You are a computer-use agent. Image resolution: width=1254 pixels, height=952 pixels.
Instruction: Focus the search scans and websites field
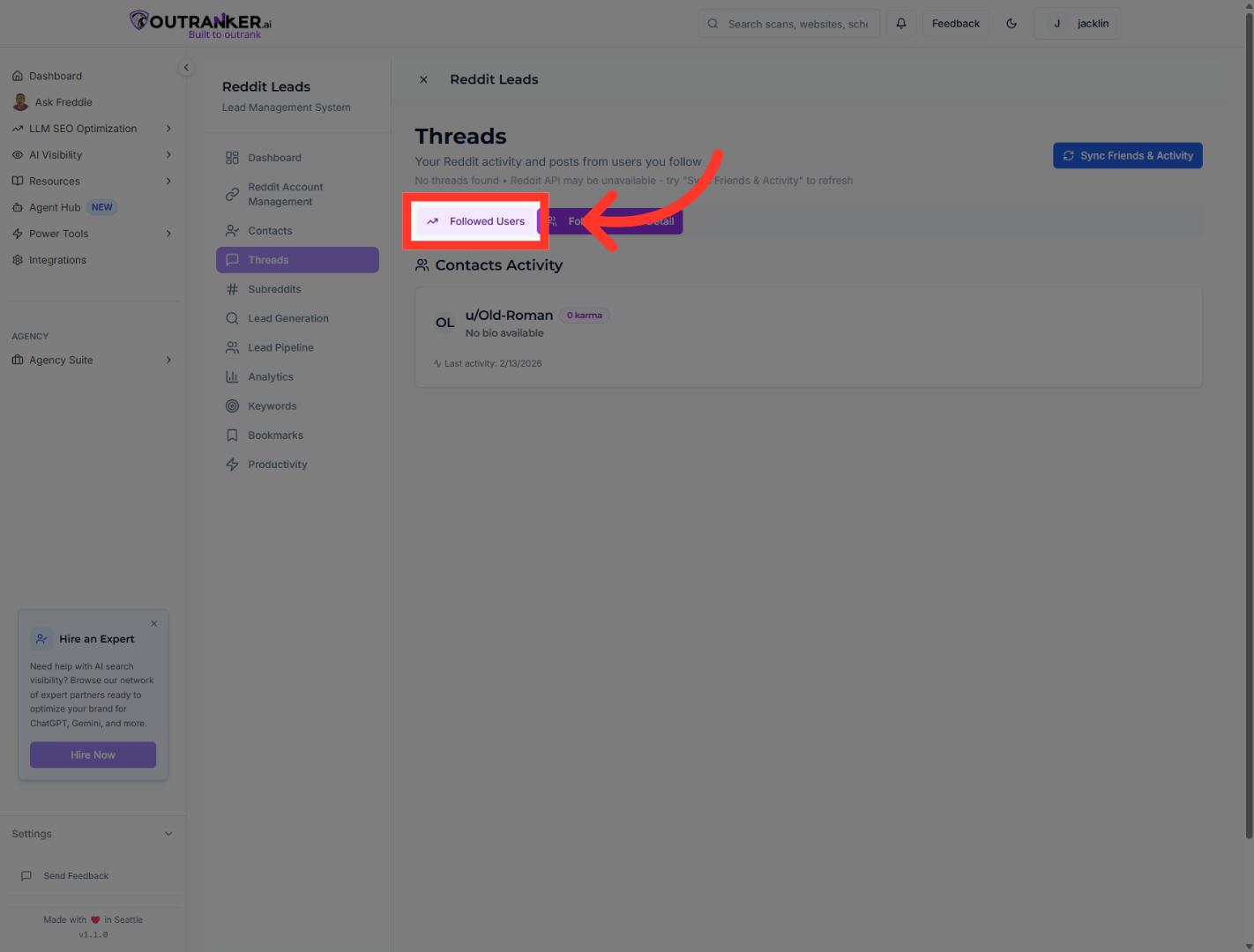pyautogui.click(x=789, y=24)
